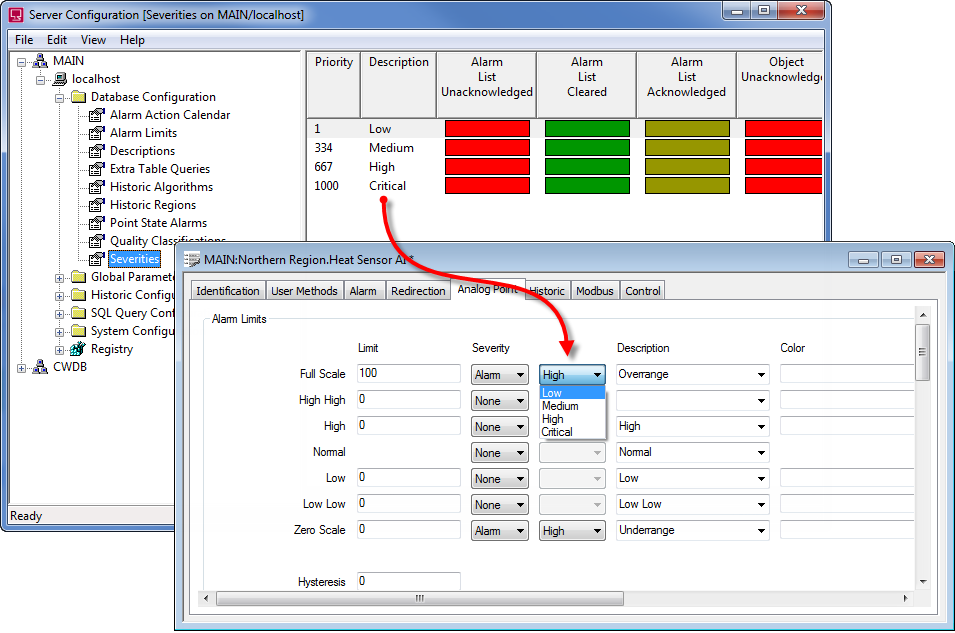This screenshot has height=633, width=955.
Task: Open Zero Scale severity level dropdown
Action: (597, 531)
